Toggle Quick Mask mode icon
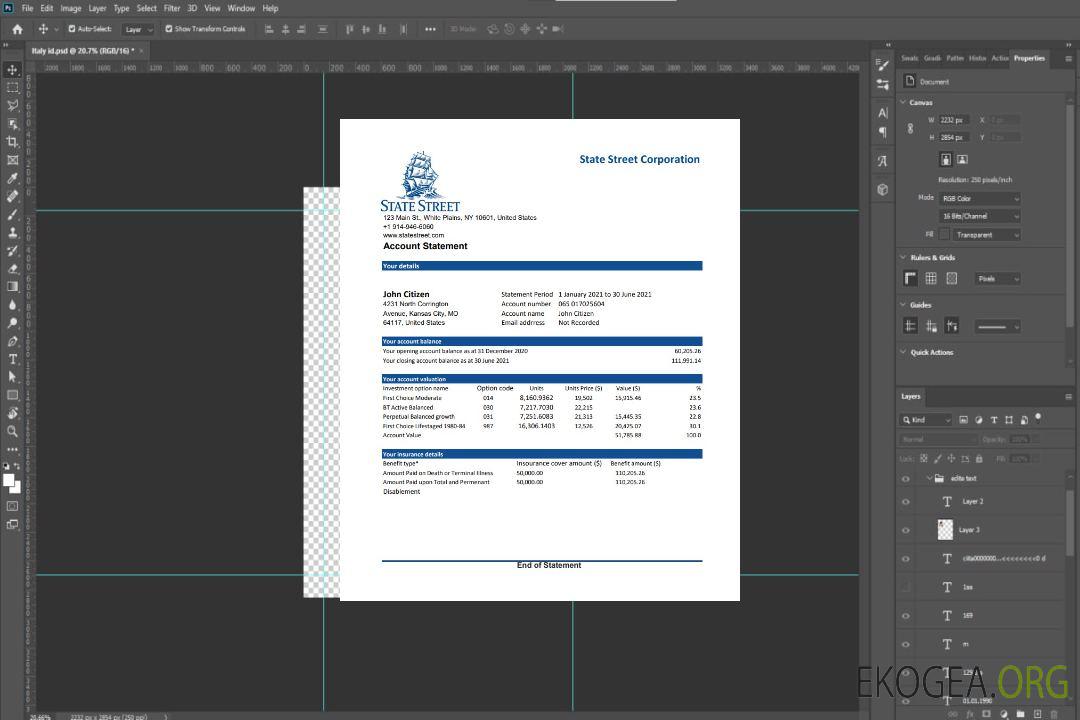Screen dimensions: 1080x720 point(12,506)
